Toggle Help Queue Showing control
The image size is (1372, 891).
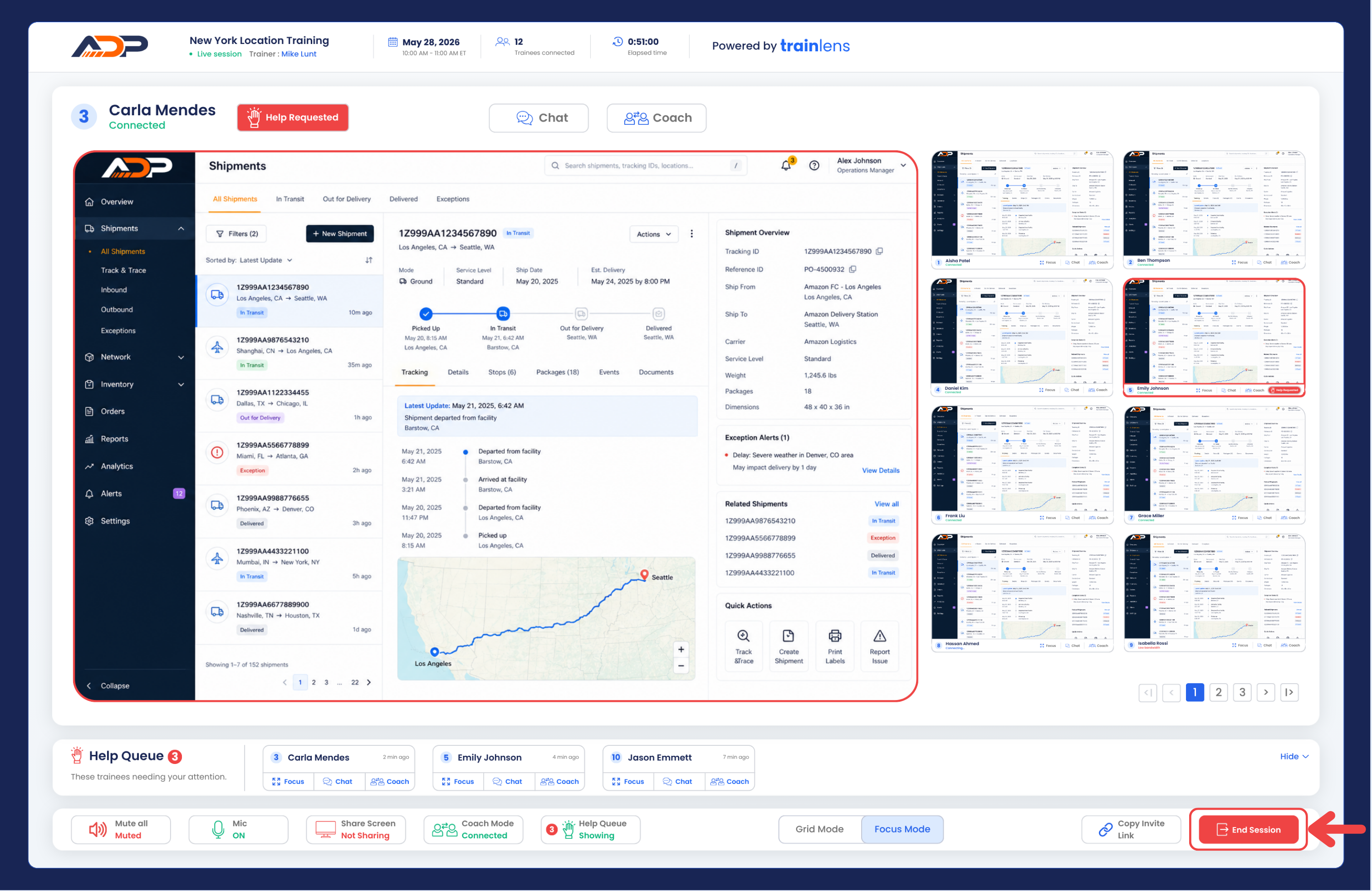(590, 829)
